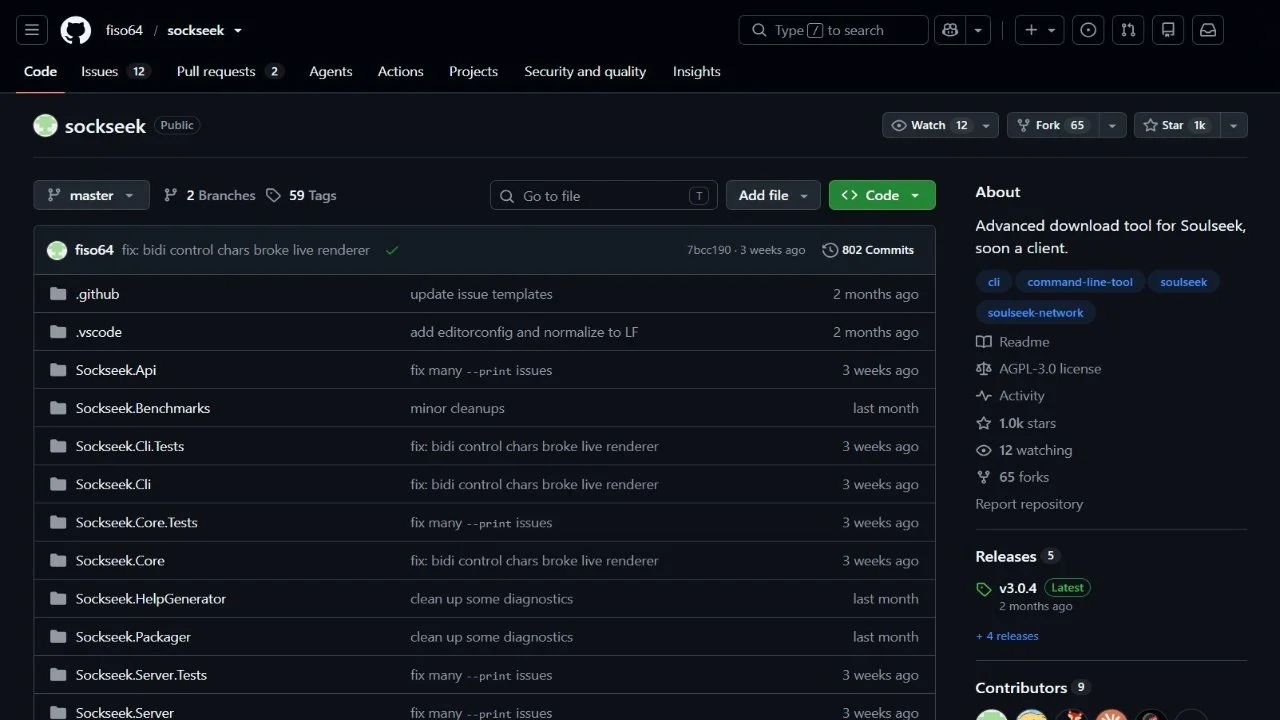Open the Pull requests tab
1280x720 pixels.
tap(230, 71)
